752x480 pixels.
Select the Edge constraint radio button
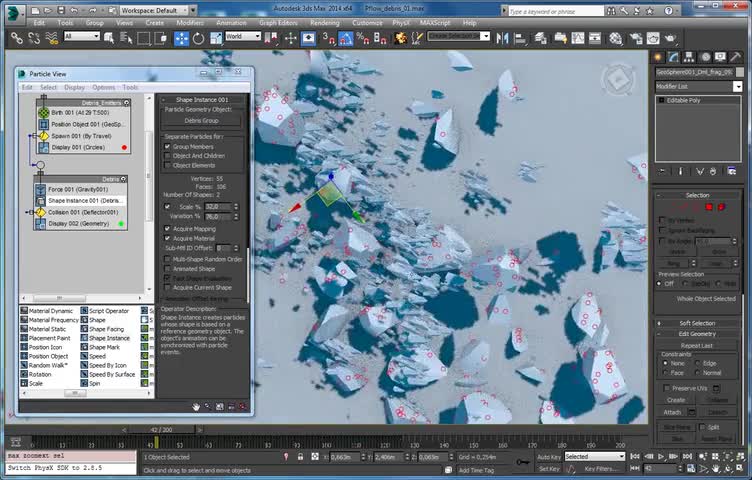(698, 363)
